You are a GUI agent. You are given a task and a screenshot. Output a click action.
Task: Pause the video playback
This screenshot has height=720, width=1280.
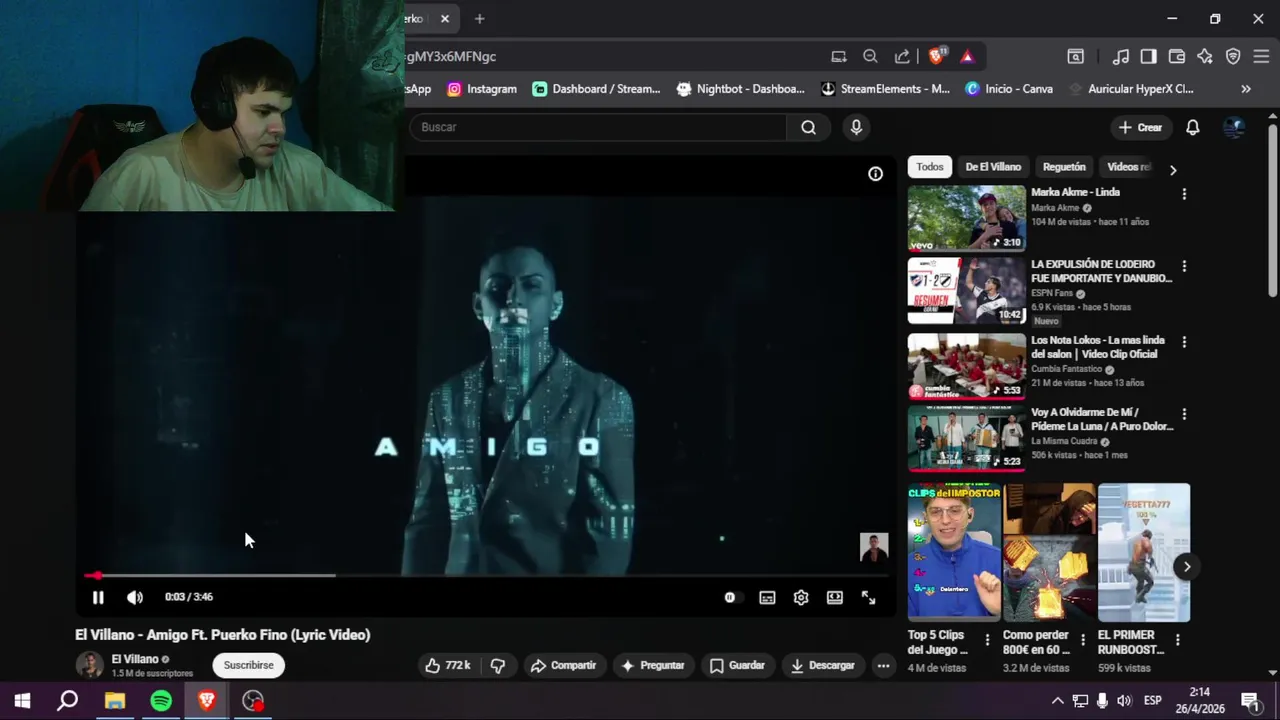coord(98,597)
